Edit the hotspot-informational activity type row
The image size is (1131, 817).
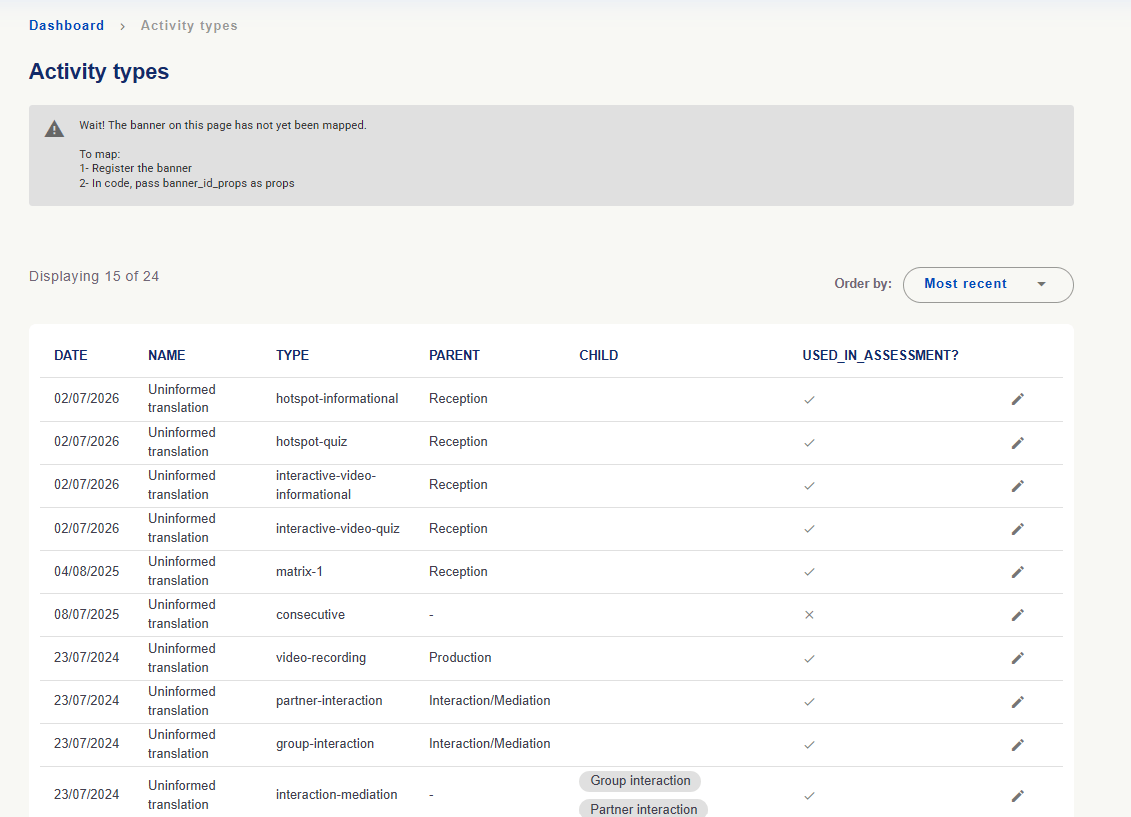[x=1018, y=399]
